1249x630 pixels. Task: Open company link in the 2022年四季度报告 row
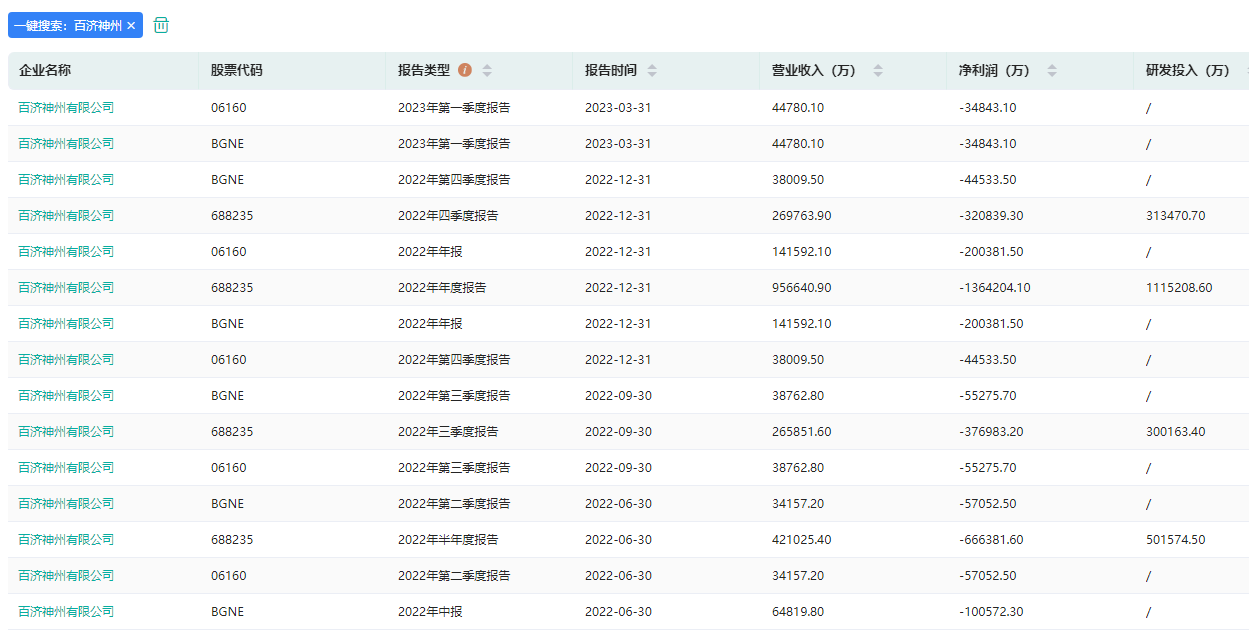coord(66,215)
